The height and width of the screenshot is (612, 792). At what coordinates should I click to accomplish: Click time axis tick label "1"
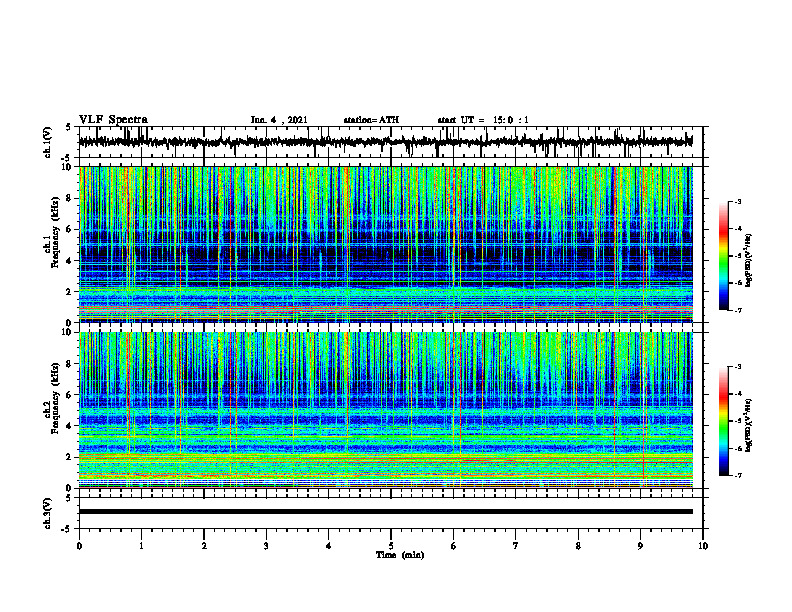[x=141, y=546]
